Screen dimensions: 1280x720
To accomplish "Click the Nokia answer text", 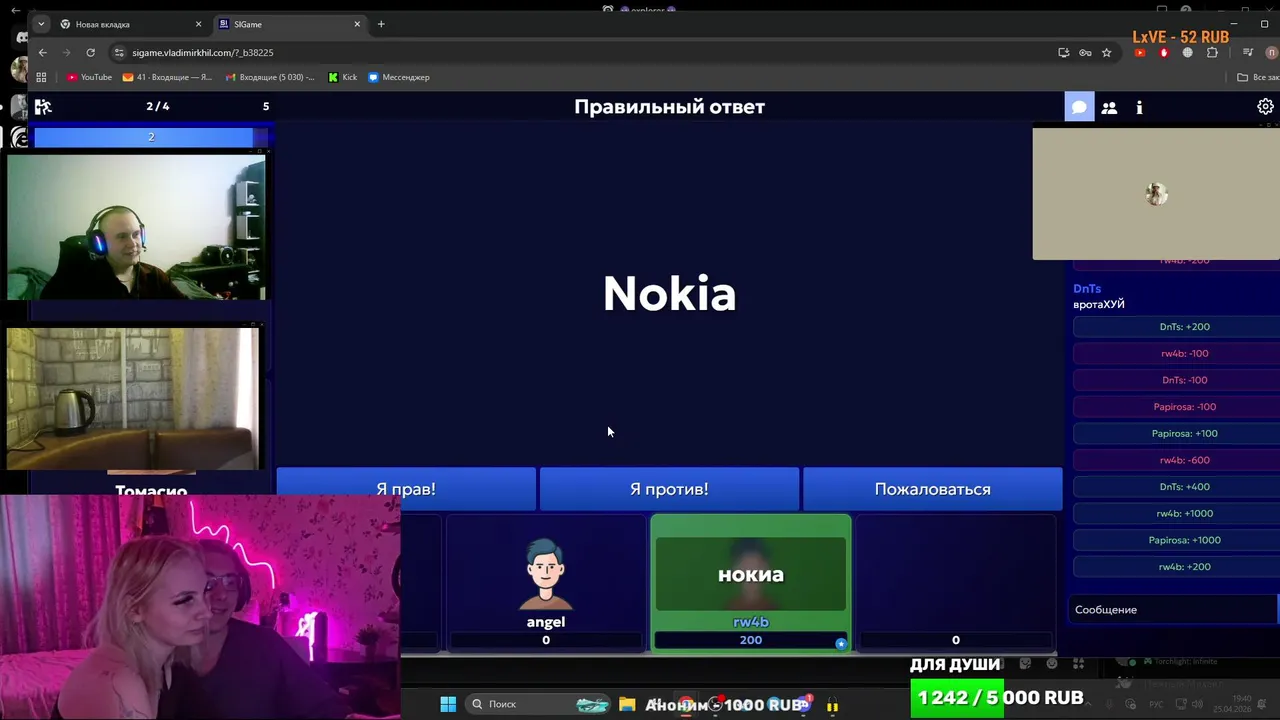I will (669, 294).
